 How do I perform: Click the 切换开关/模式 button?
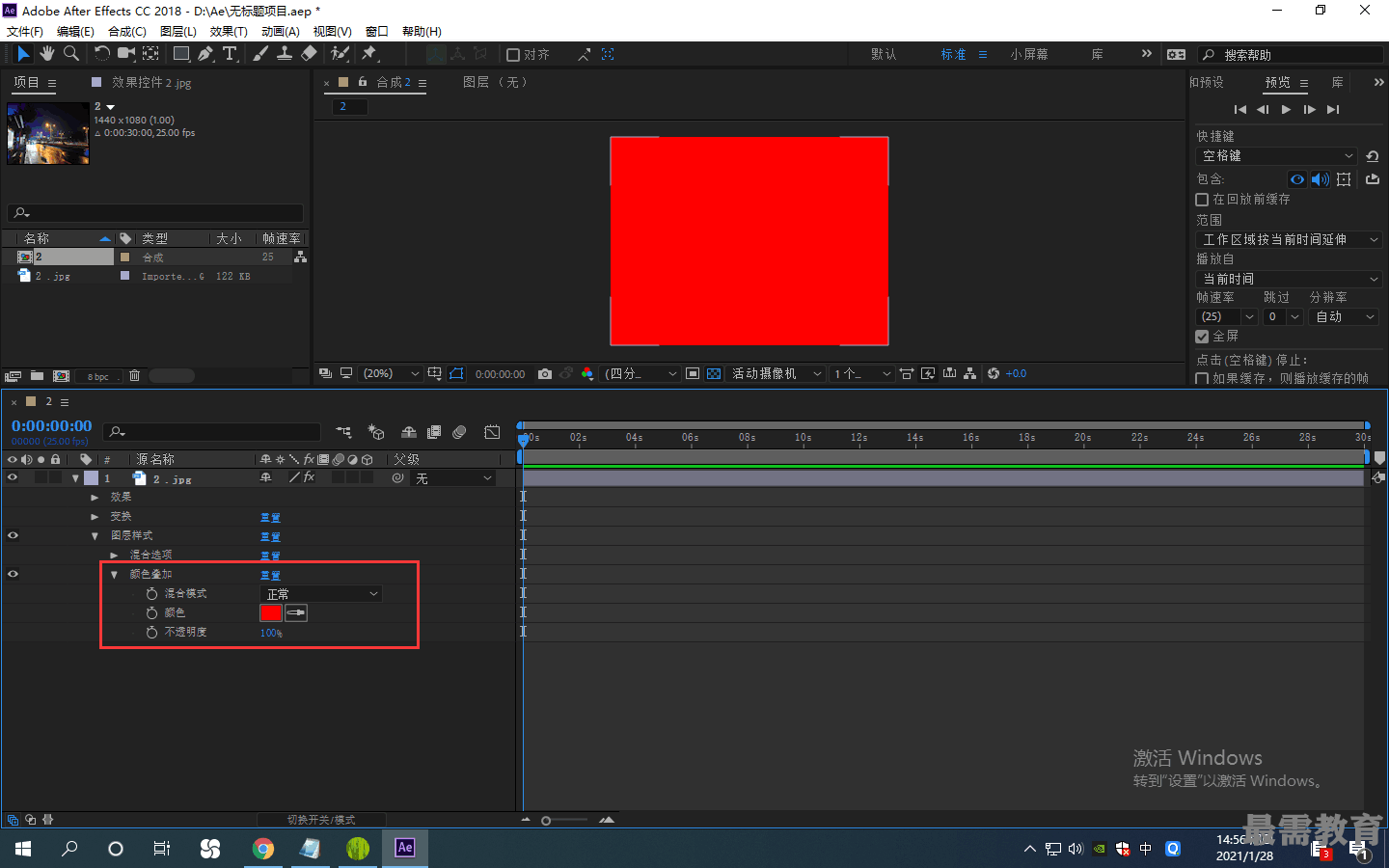point(321,820)
